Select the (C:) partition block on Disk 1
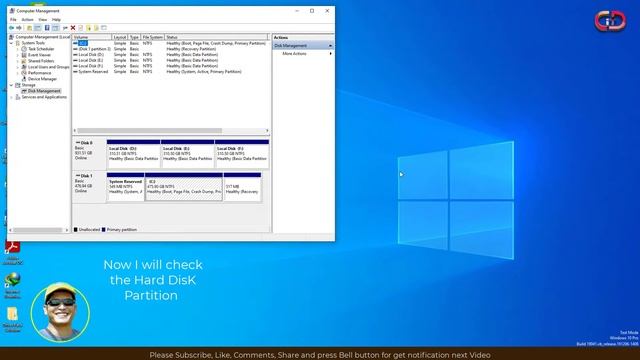This screenshot has width=640, height=360. point(184,187)
